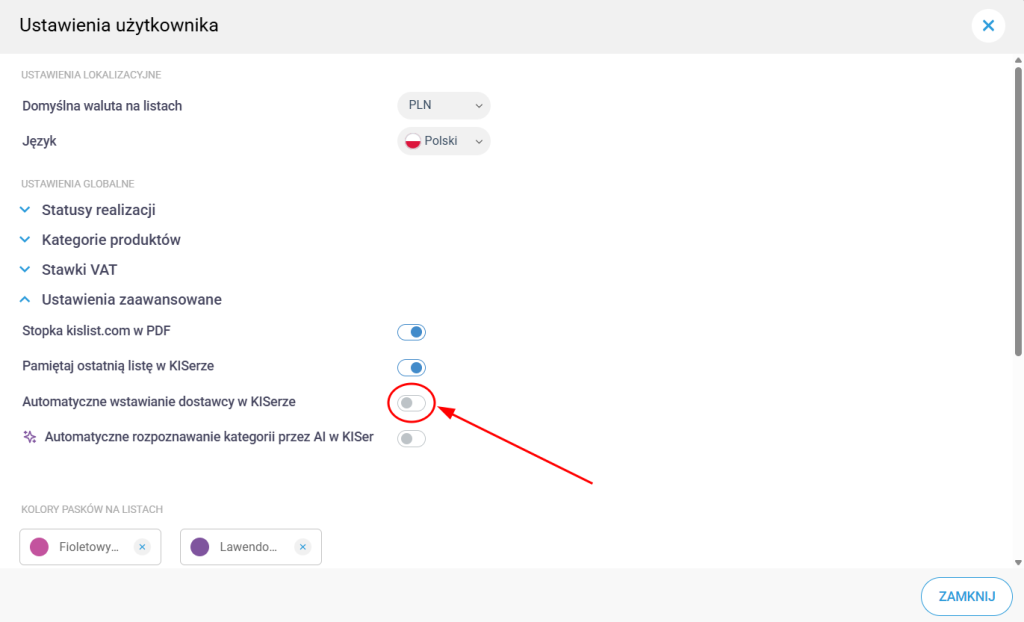Remove the Fioletowy color chip
The image size is (1024, 622).
pyautogui.click(x=142, y=547)
